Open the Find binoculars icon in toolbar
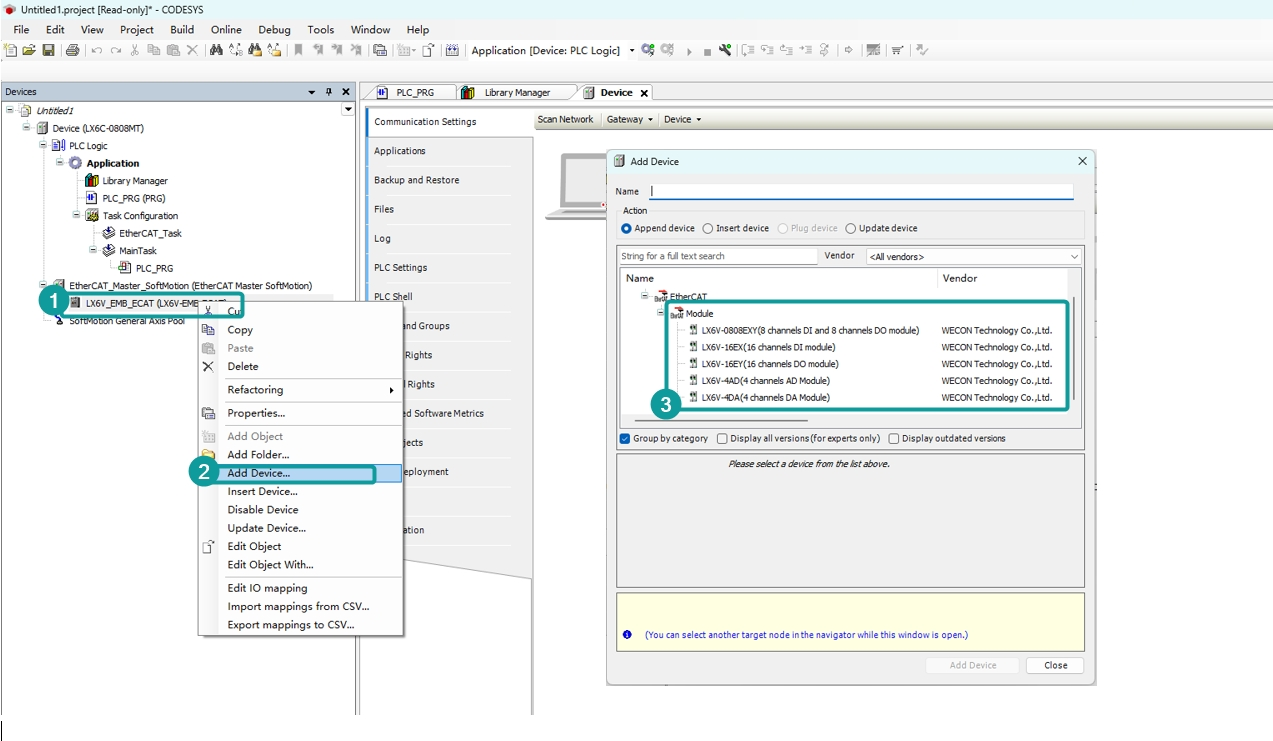This screenshot has width=1273, height=741. pyautogui.click(x=216, y=50)
